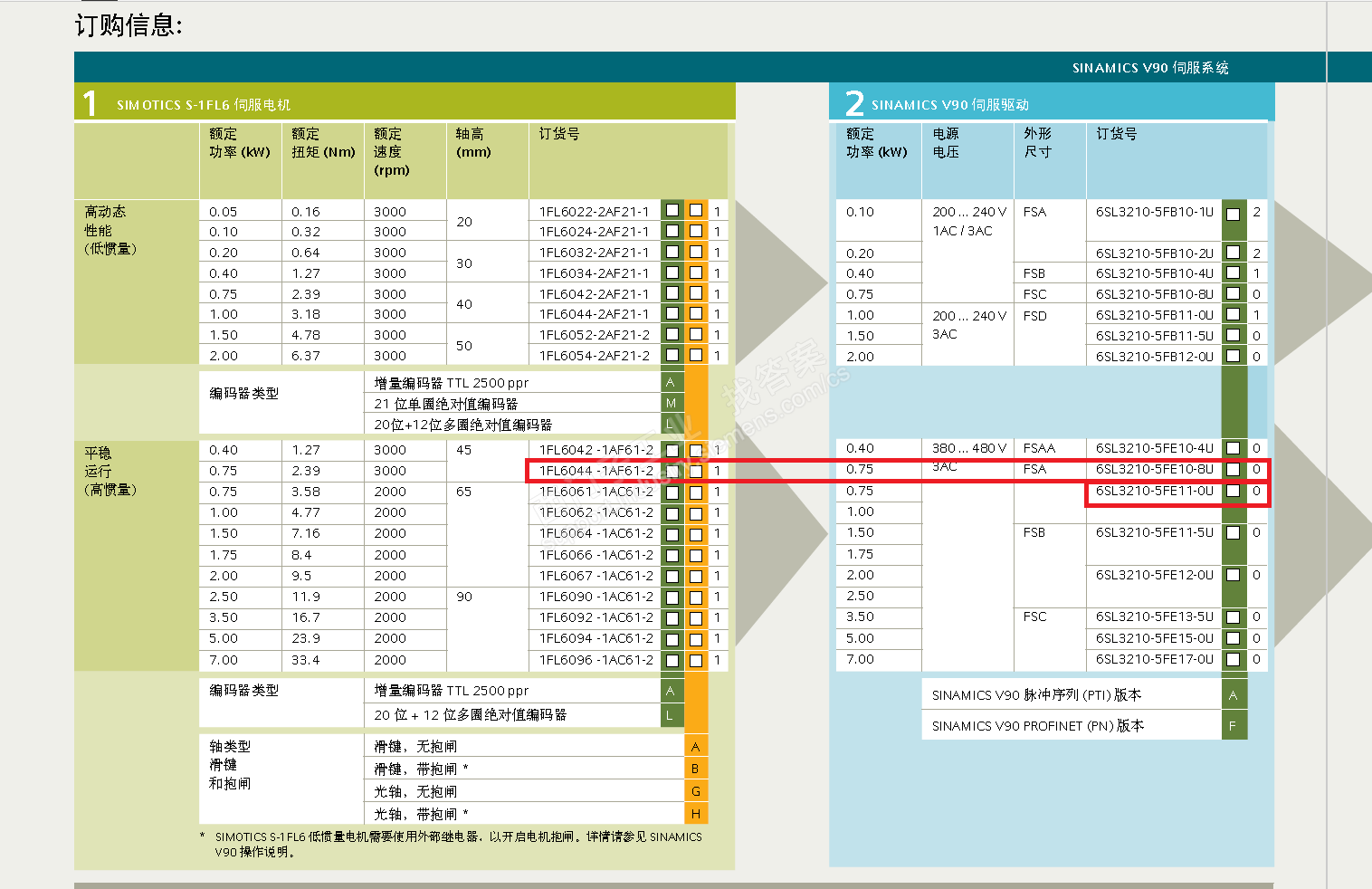Tick the checkbox beside drive 6SL3210-5FB10-4U
This screenshot has width=1372, height=889.
click(1233, 273)
